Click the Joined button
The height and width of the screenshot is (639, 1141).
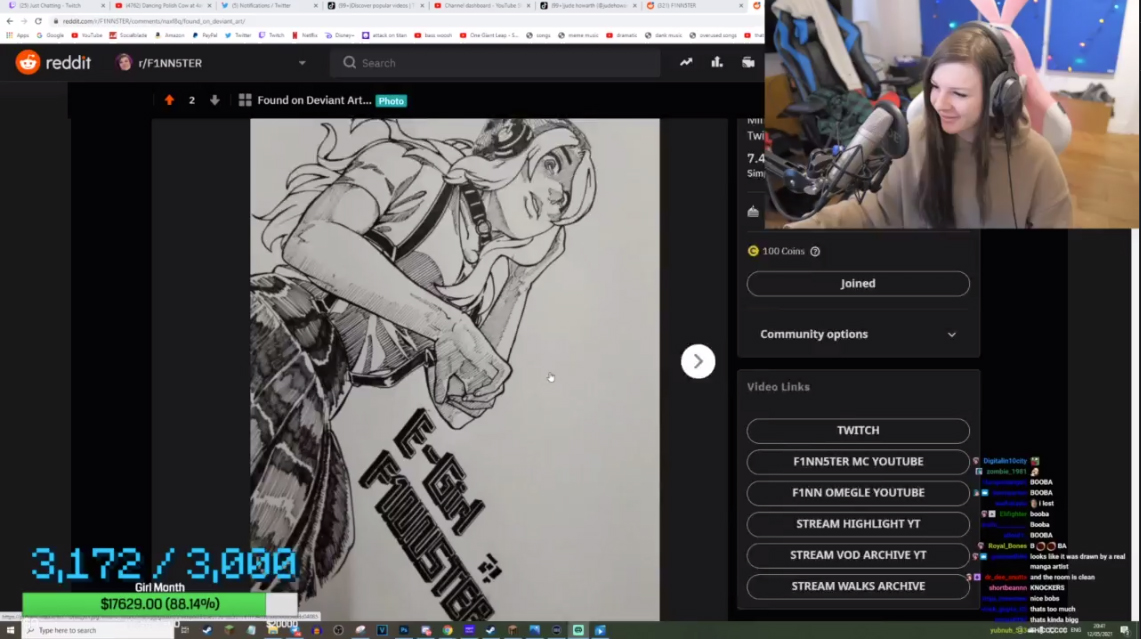[858, 284]
